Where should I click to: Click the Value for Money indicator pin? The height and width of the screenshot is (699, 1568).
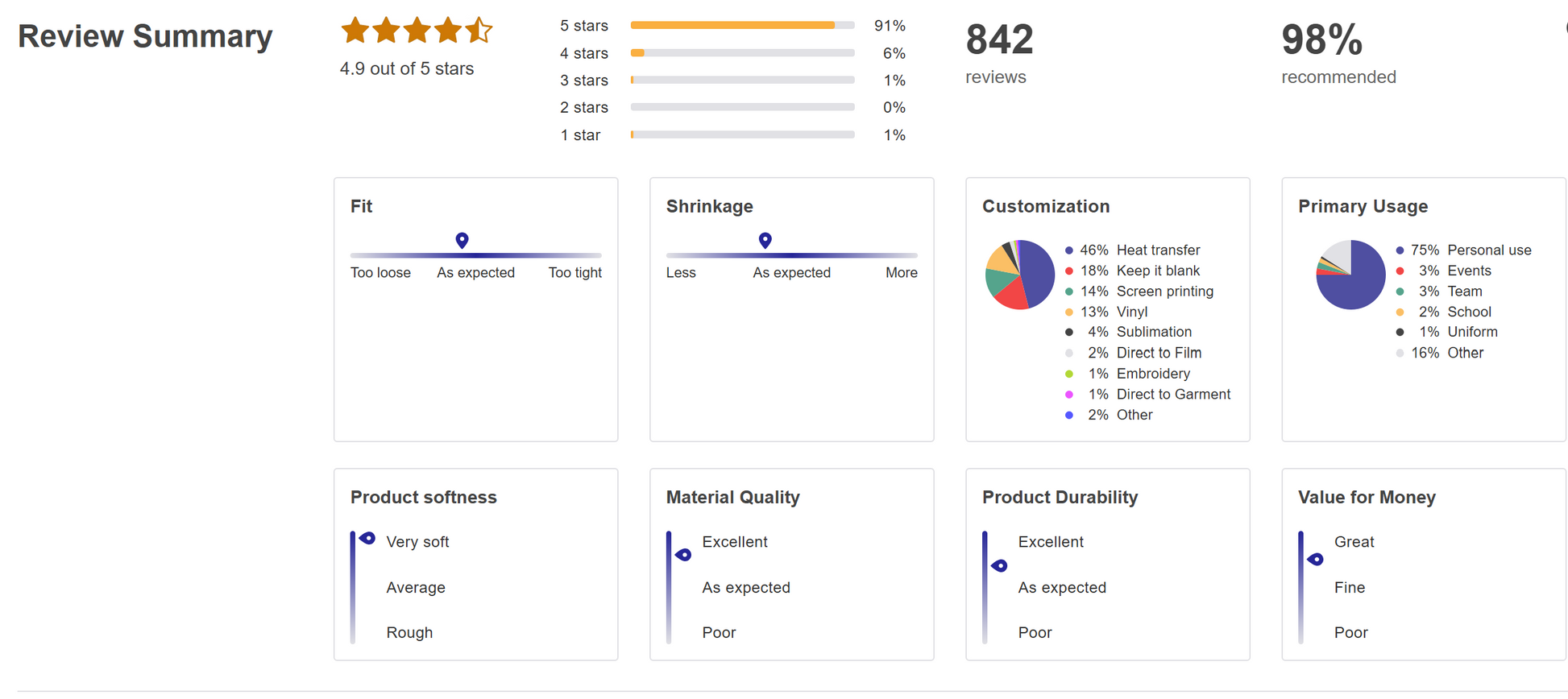pos(1315,560)
